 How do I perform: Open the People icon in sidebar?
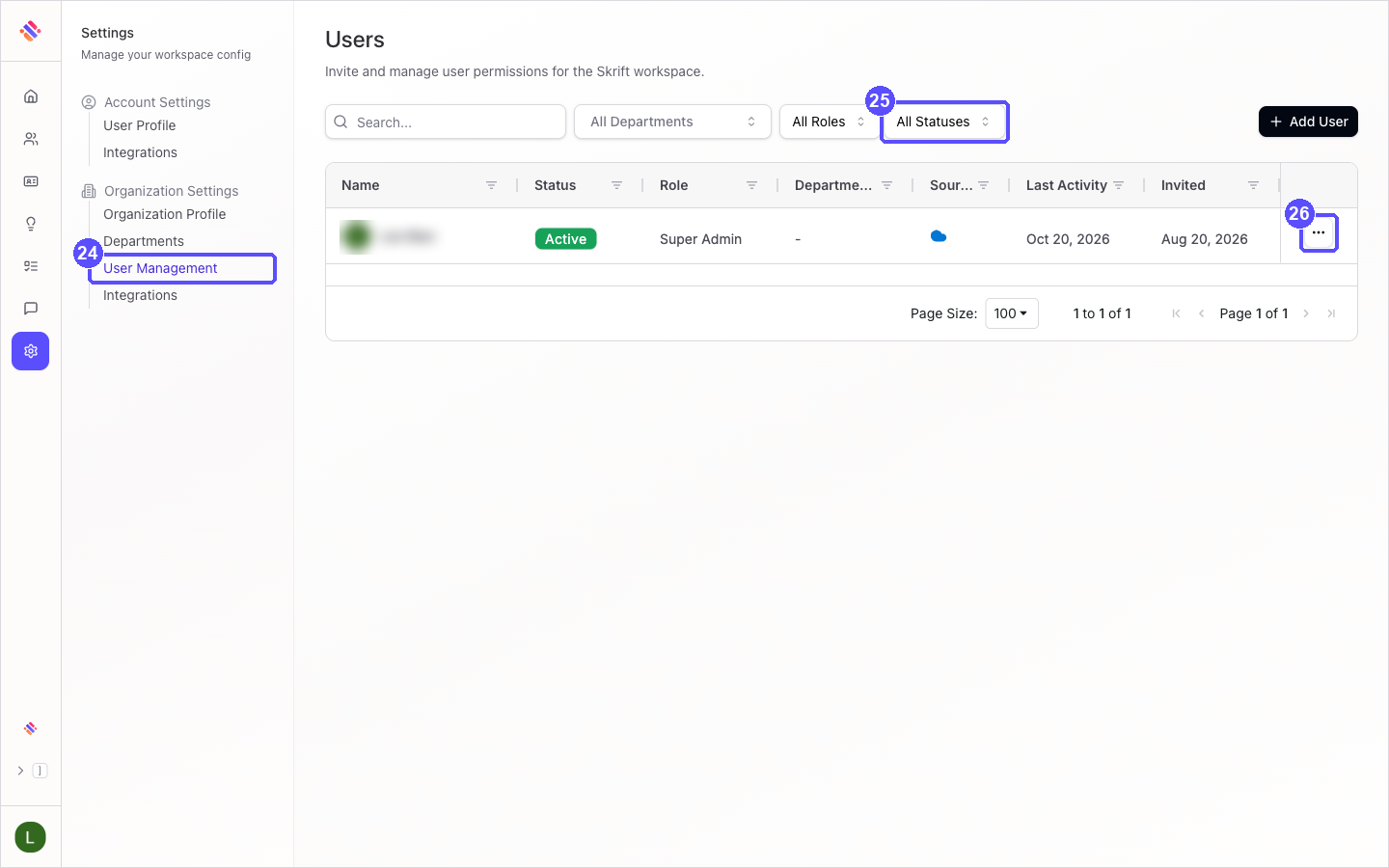[x=31, y=139]
